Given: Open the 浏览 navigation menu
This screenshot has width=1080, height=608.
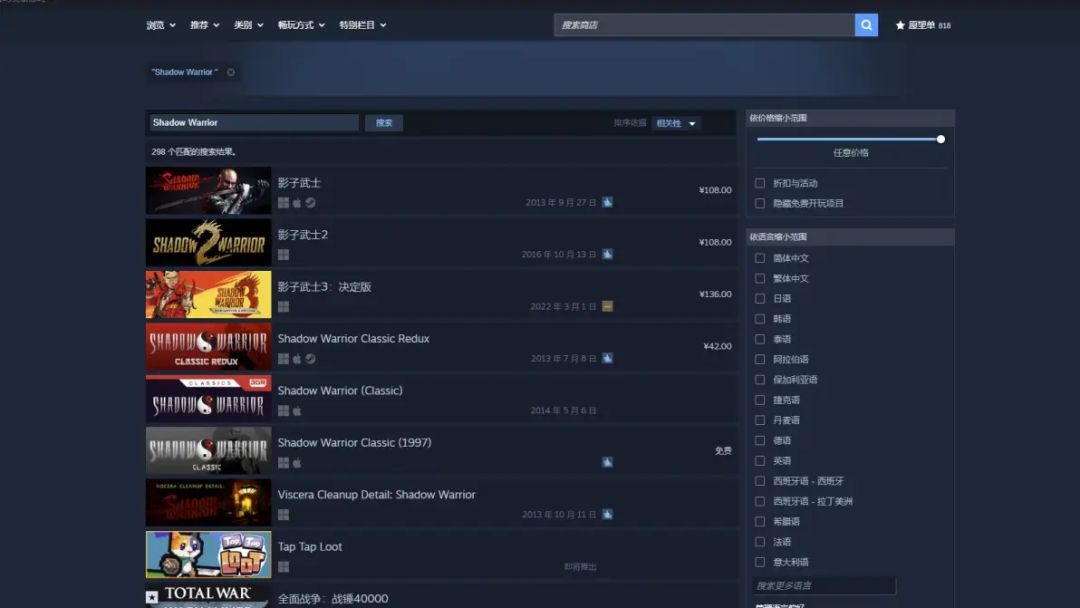Looking at the screenshot, I should tap(161, 25).
